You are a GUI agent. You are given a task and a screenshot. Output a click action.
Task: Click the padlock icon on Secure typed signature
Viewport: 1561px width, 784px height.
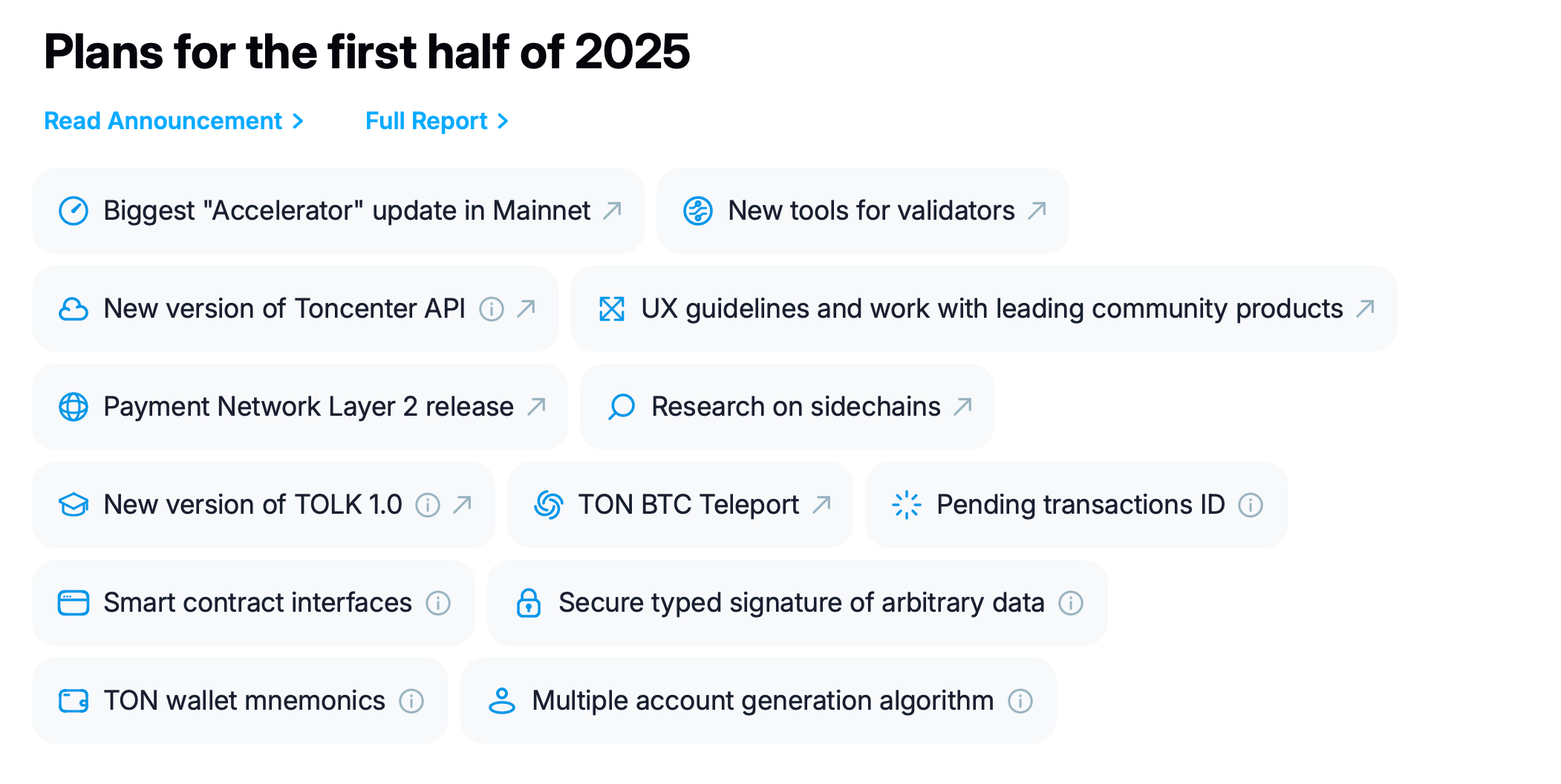point(527,603)
